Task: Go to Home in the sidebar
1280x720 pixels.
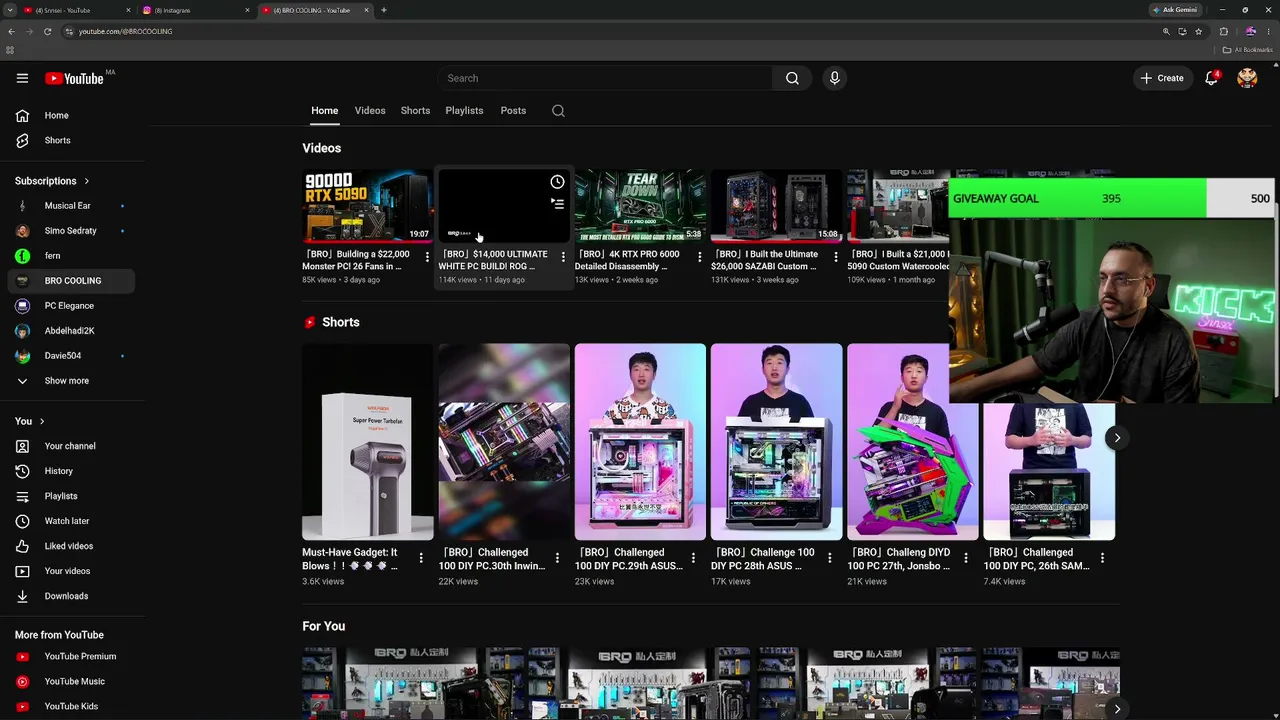Action: [x=72, y=115]
